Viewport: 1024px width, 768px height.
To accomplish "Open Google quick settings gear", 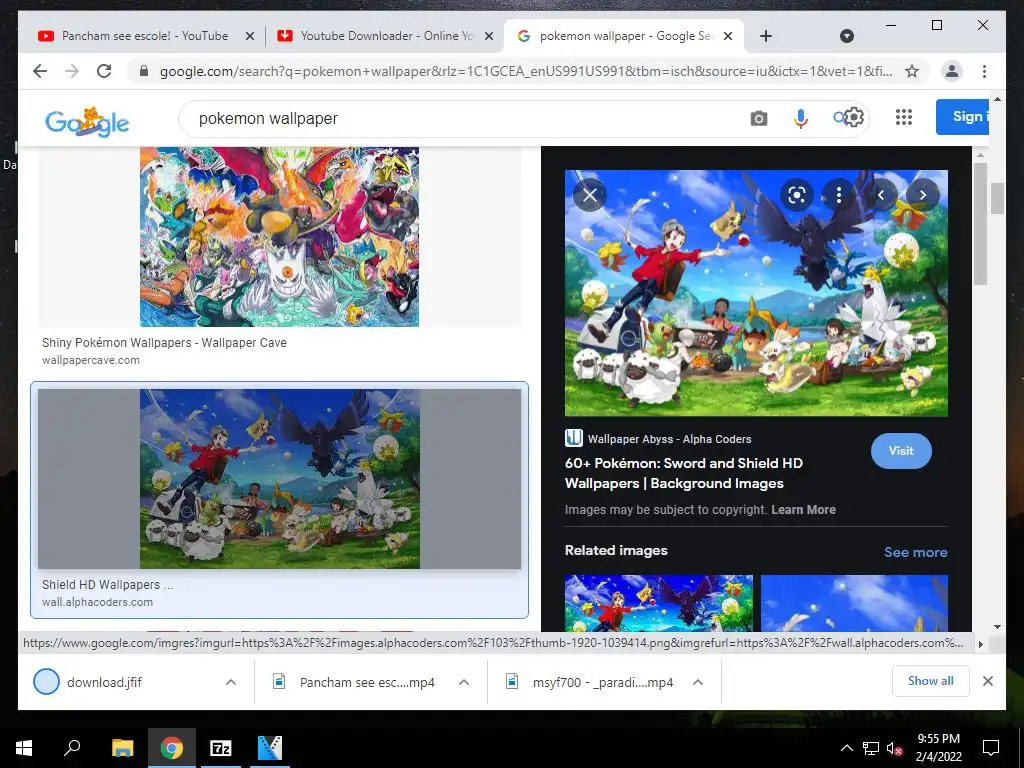I will 854,117.
